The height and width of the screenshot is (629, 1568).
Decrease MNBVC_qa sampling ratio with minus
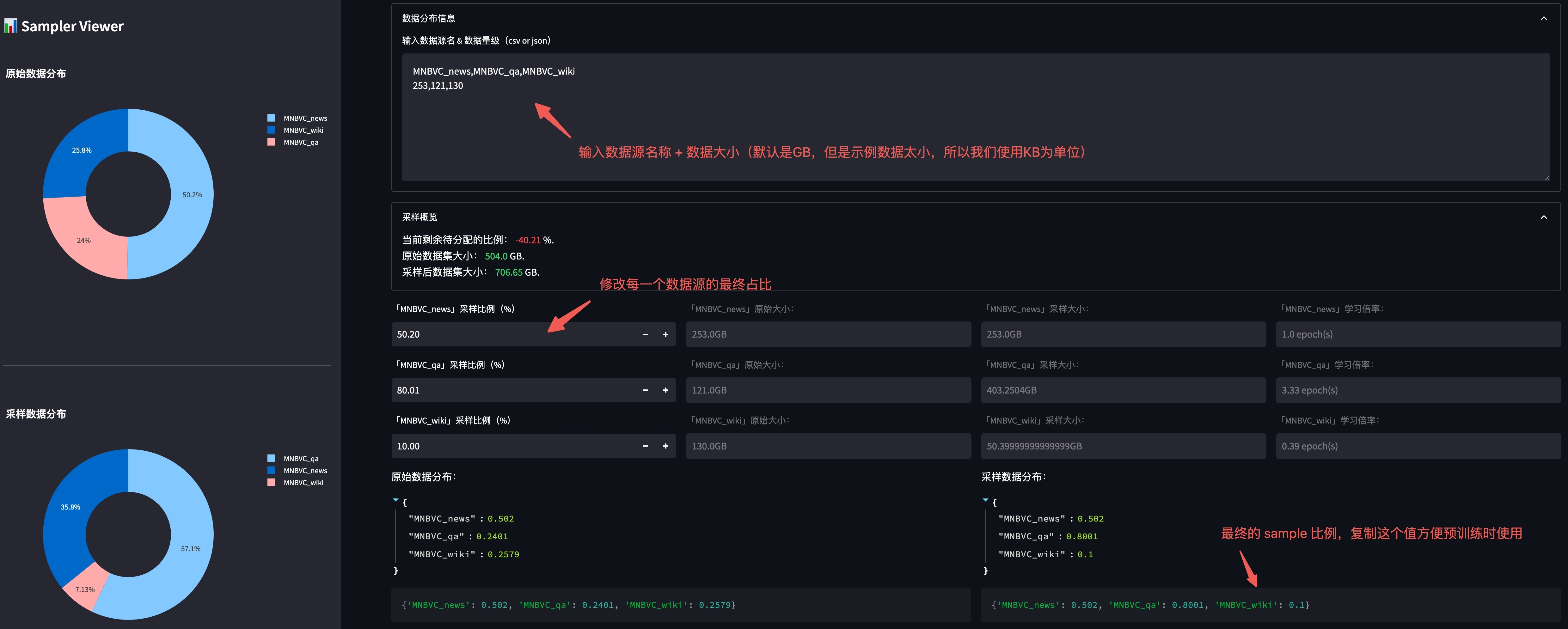[645, 391]
